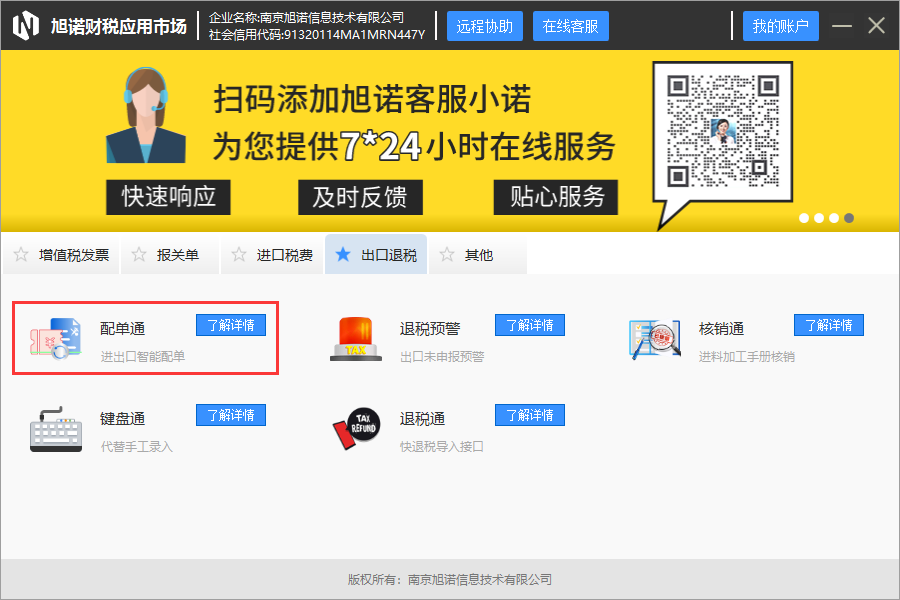
Task: Open the 退税预警 alarm light icon
Action: click(x=356, y=339)
